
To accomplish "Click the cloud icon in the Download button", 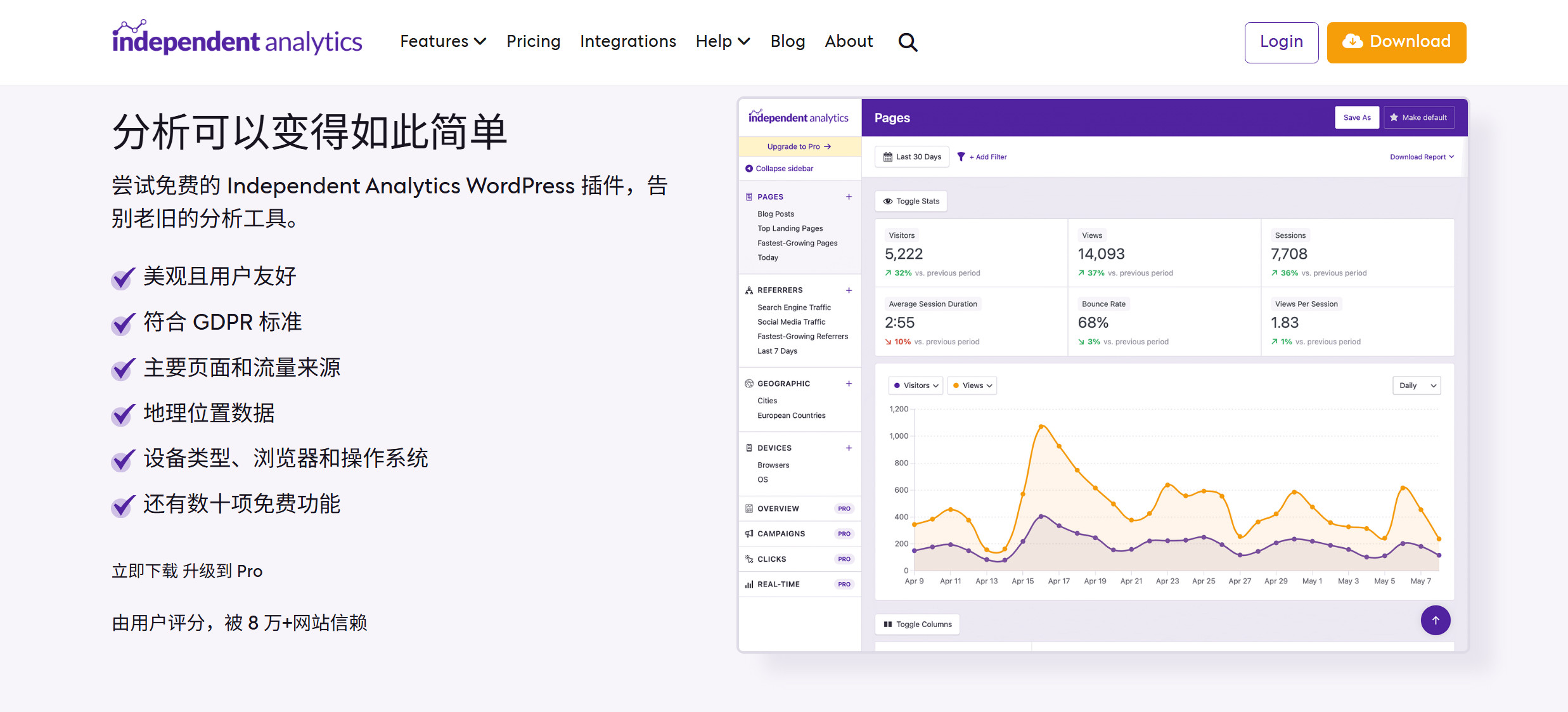I will click(1353, 41).
